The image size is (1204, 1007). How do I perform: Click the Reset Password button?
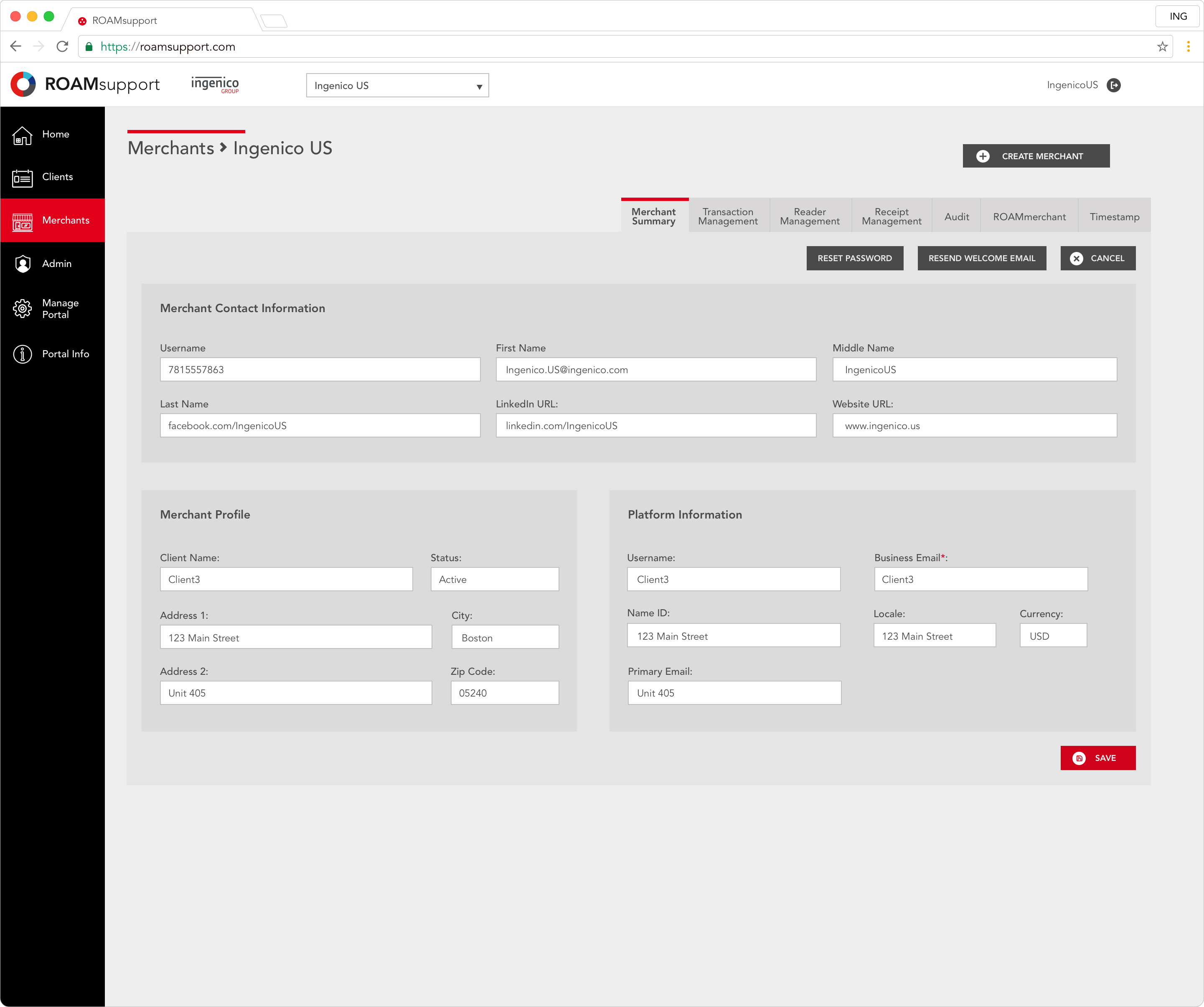[855, 259]
